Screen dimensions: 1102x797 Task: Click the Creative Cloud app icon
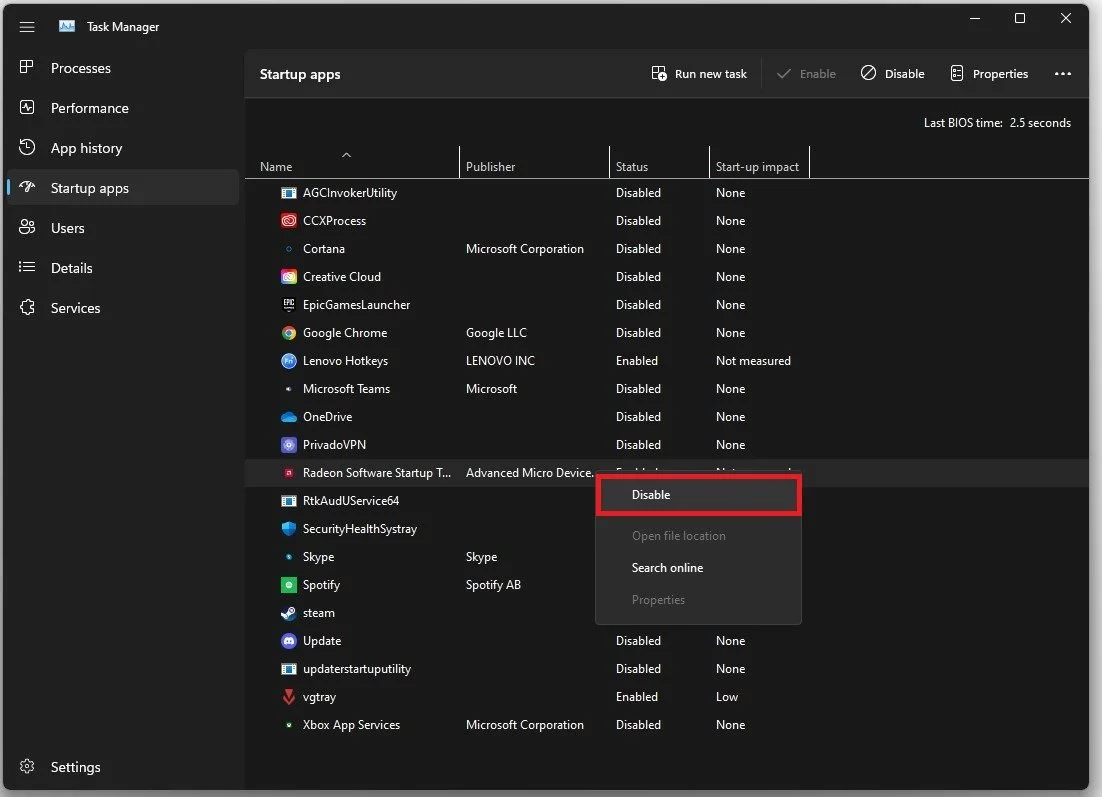click(x=289, y=277)
